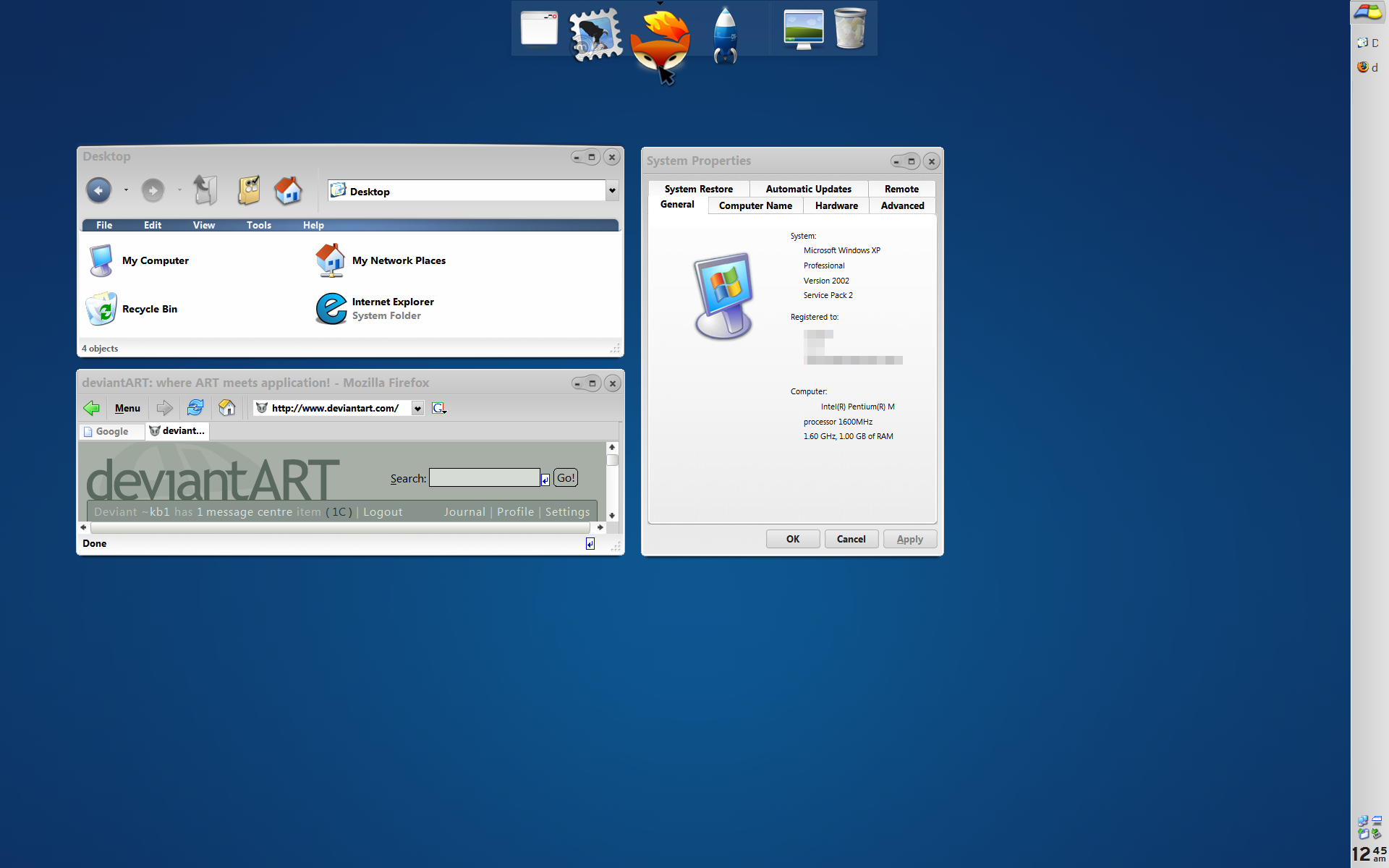Switch to Firefox taskbar entry
This screenshot has height=868, width=1389.
click(1368, 67)
